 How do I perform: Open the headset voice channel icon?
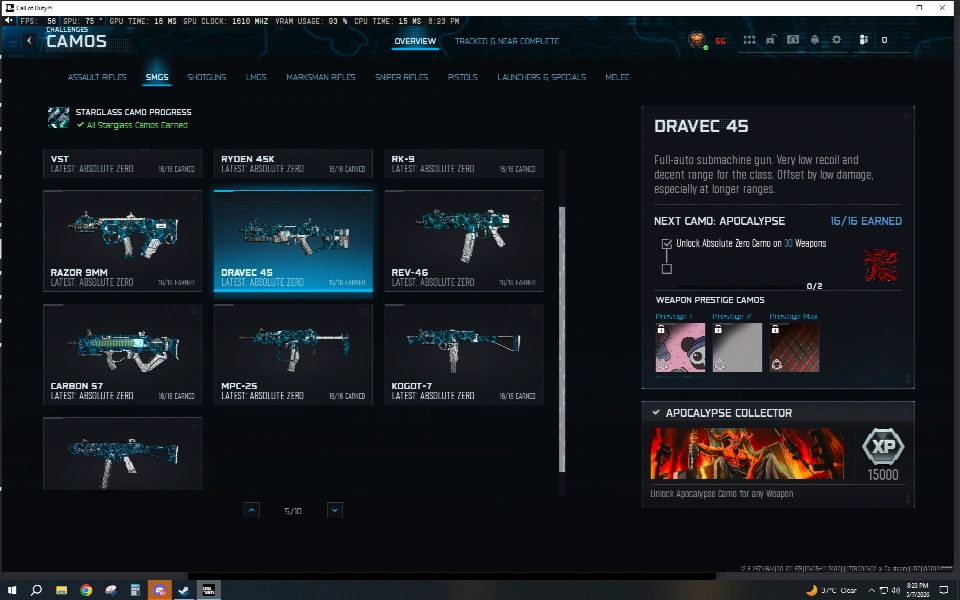point(793,40)
